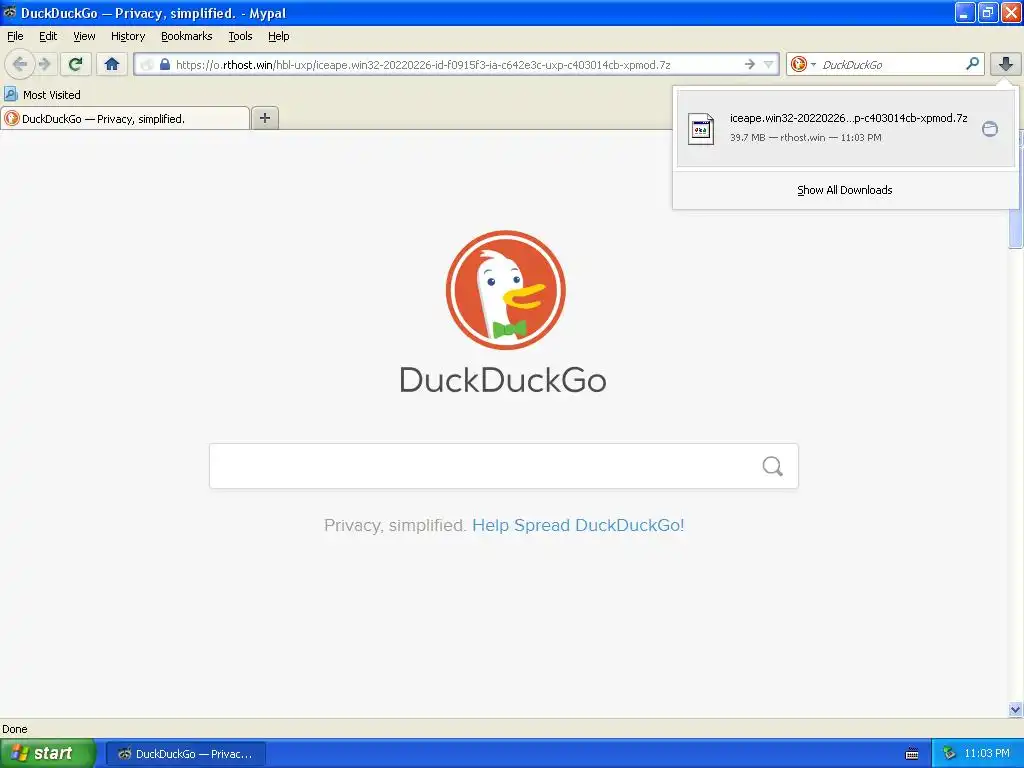This screenshot has height=768, width=1024.
Task: Click the keyboard icon in taskbar
Action: [912, 754]
